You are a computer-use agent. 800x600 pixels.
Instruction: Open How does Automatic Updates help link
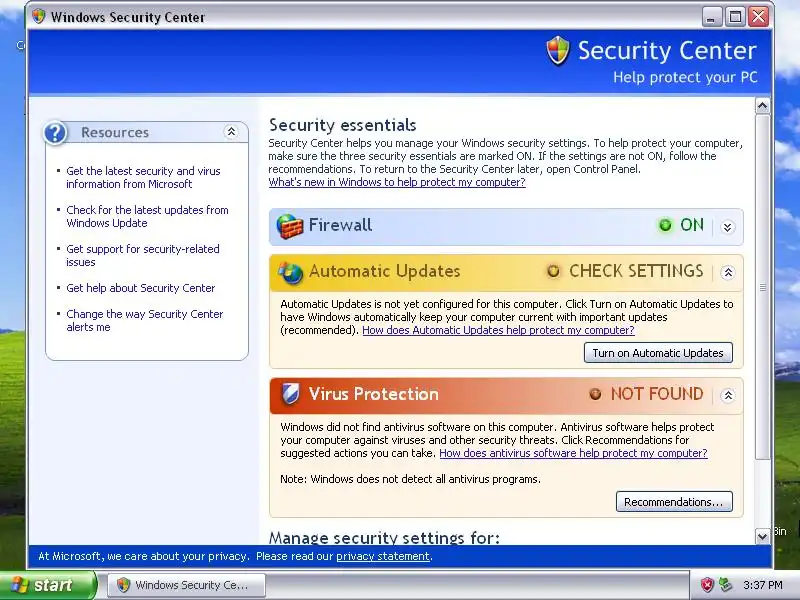(x=498, y=330)
